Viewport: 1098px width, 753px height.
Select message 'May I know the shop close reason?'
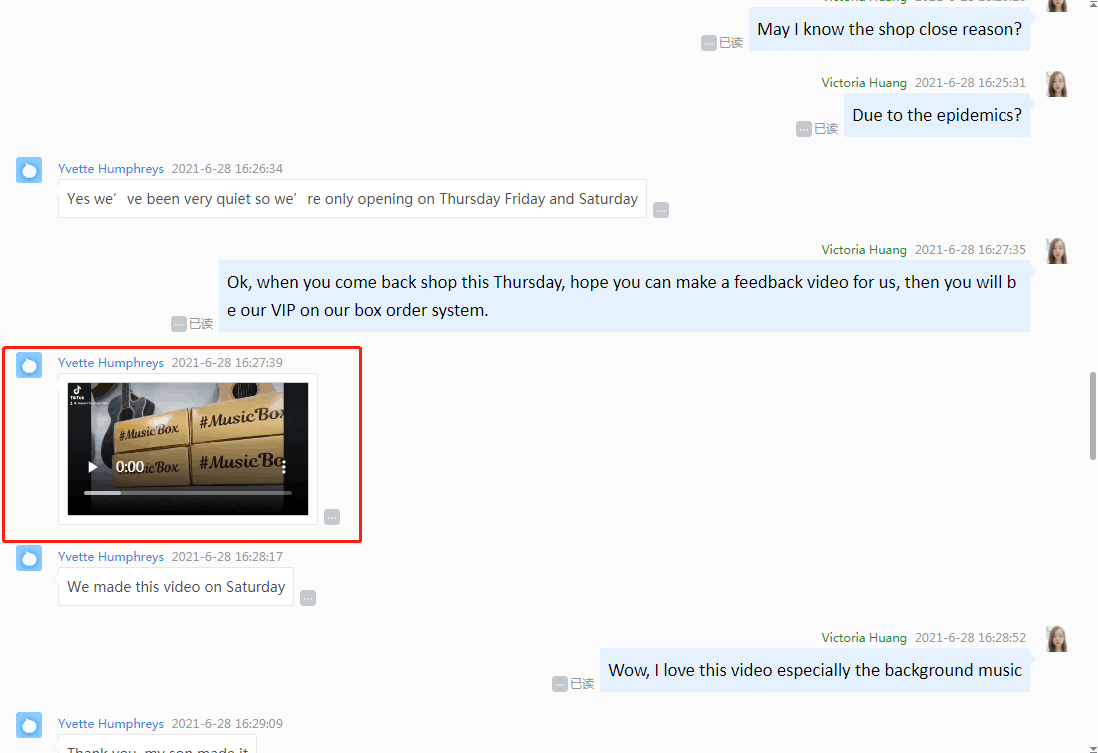[x=889, y=29]
